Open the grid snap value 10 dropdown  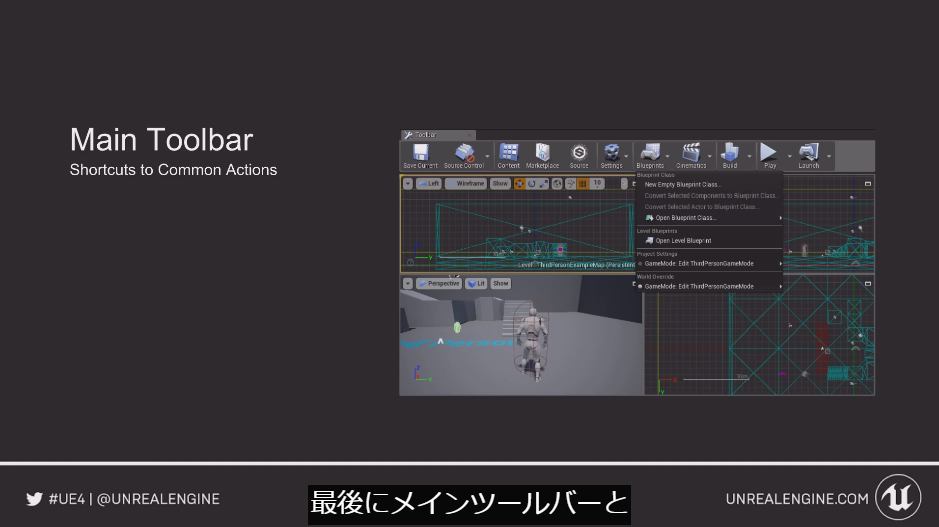[597, 184]
